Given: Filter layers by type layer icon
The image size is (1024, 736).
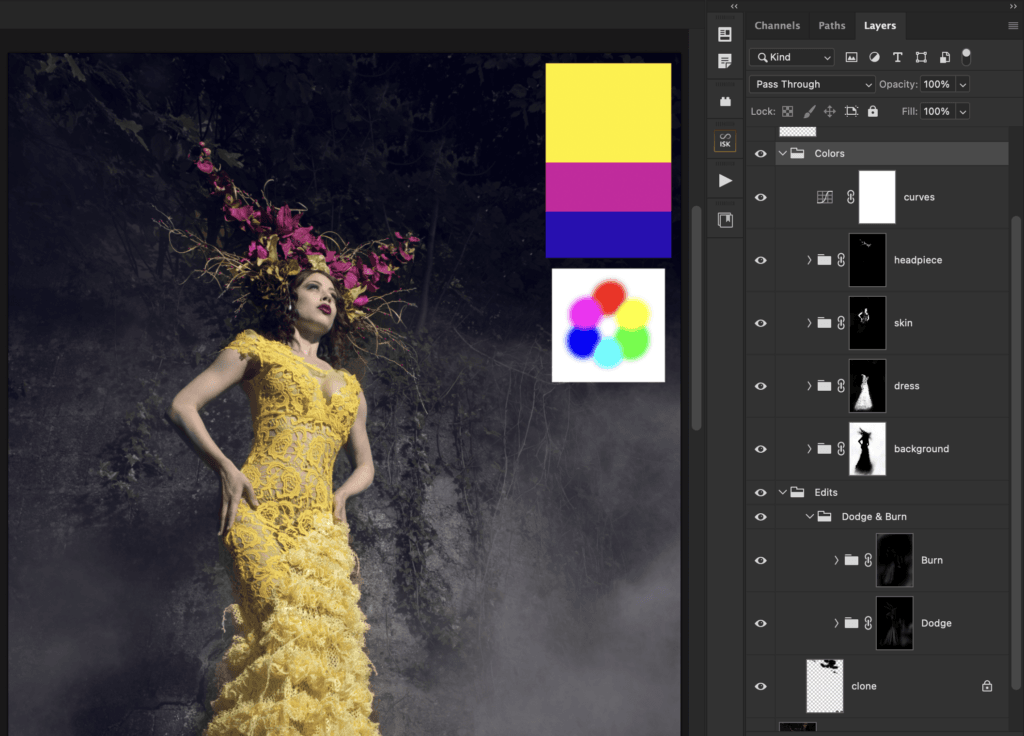Looking at the screenshot, I should (x=897, y=57).
